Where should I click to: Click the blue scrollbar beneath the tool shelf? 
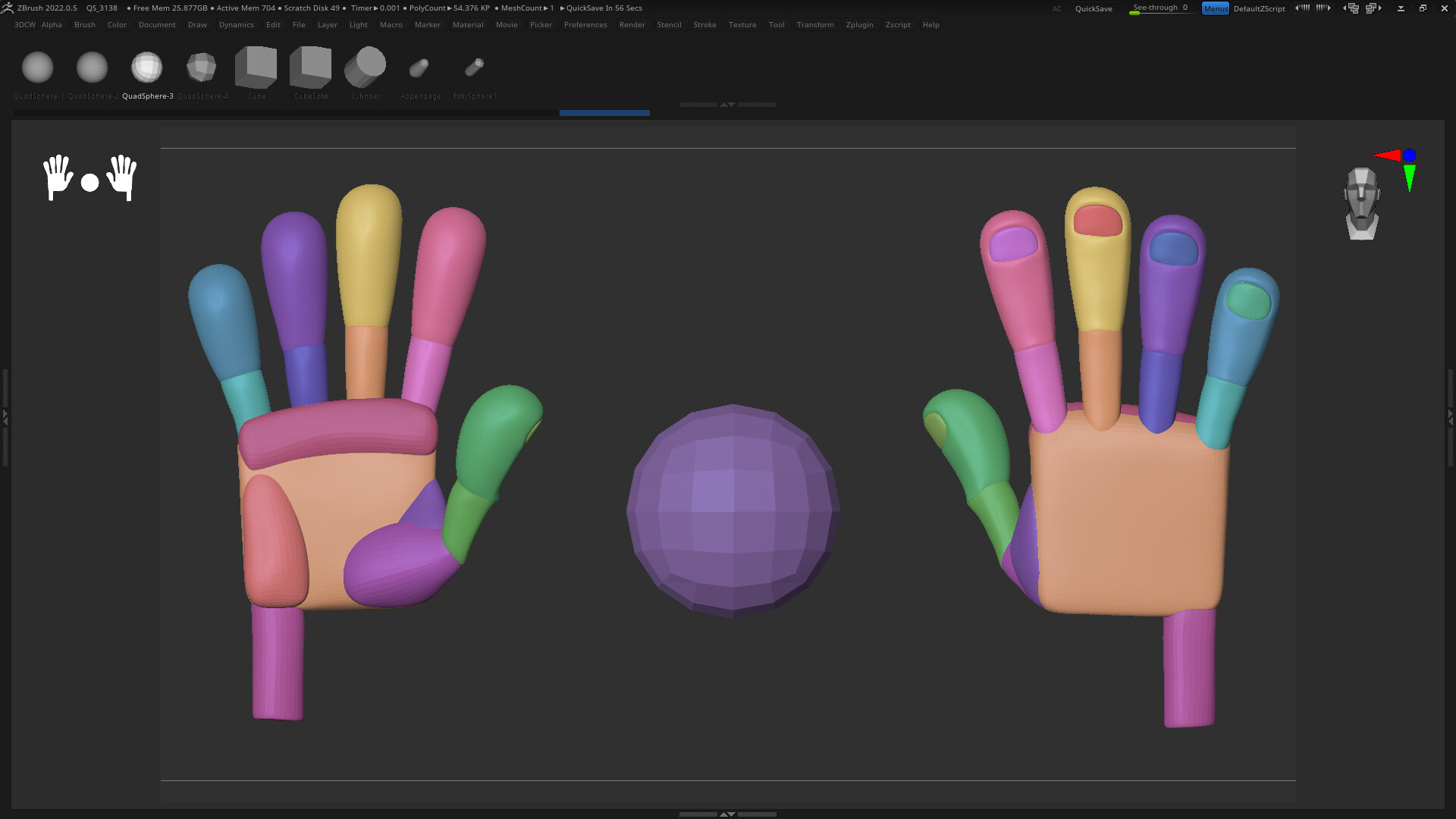point(604,113)
